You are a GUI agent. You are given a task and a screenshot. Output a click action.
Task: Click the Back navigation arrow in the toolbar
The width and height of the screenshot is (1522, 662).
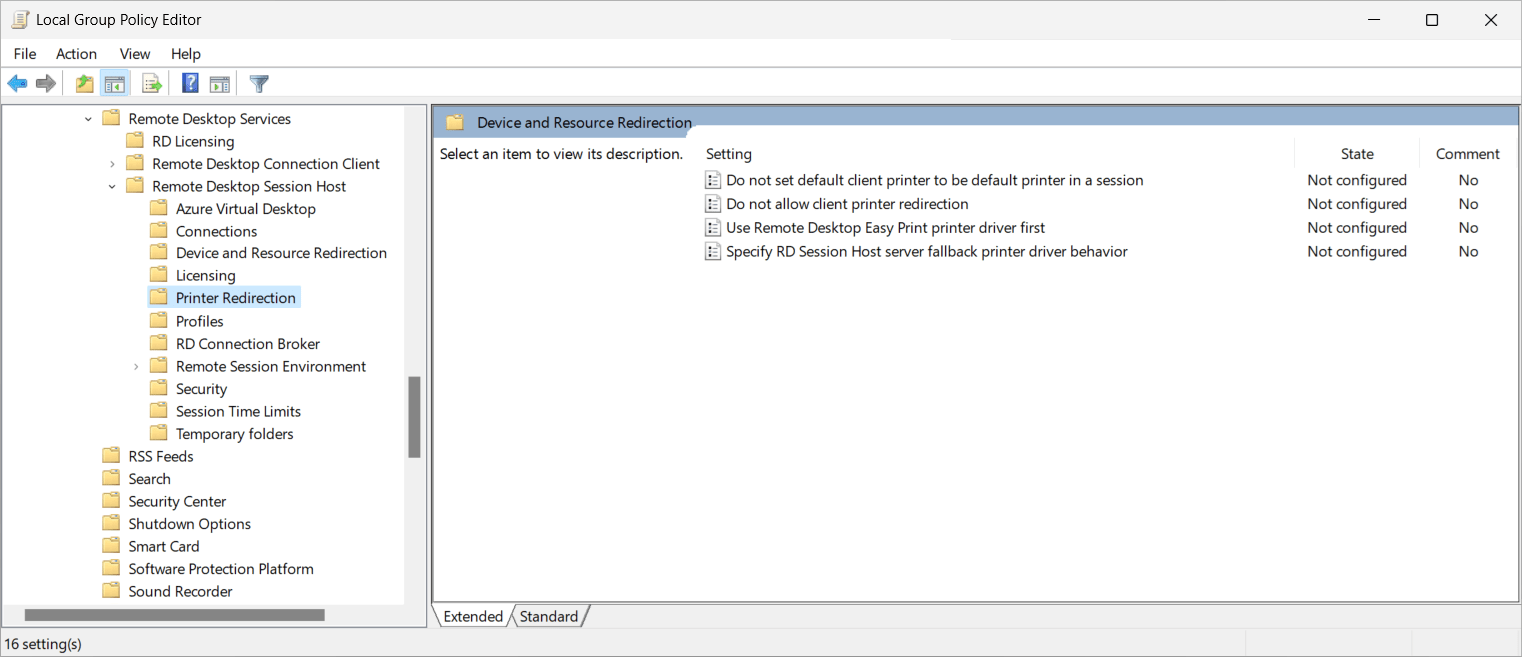[x=16, y=83]
